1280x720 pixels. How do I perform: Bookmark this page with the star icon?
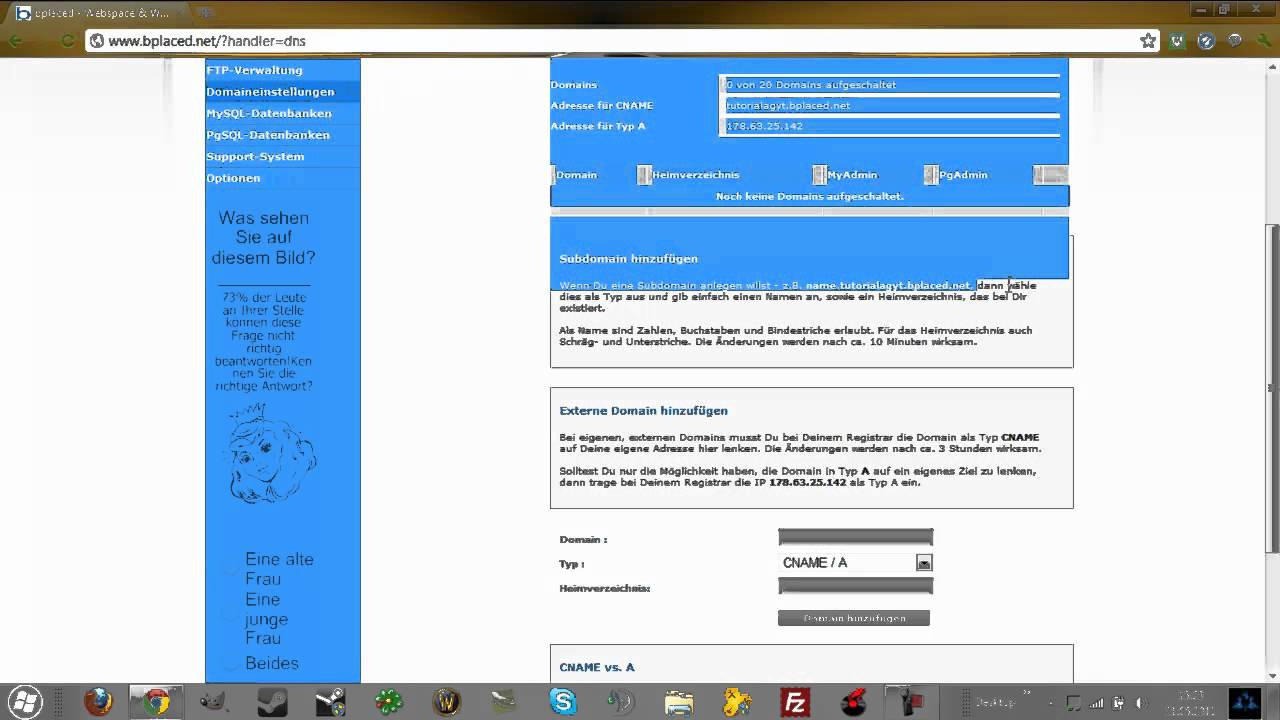1148,41
